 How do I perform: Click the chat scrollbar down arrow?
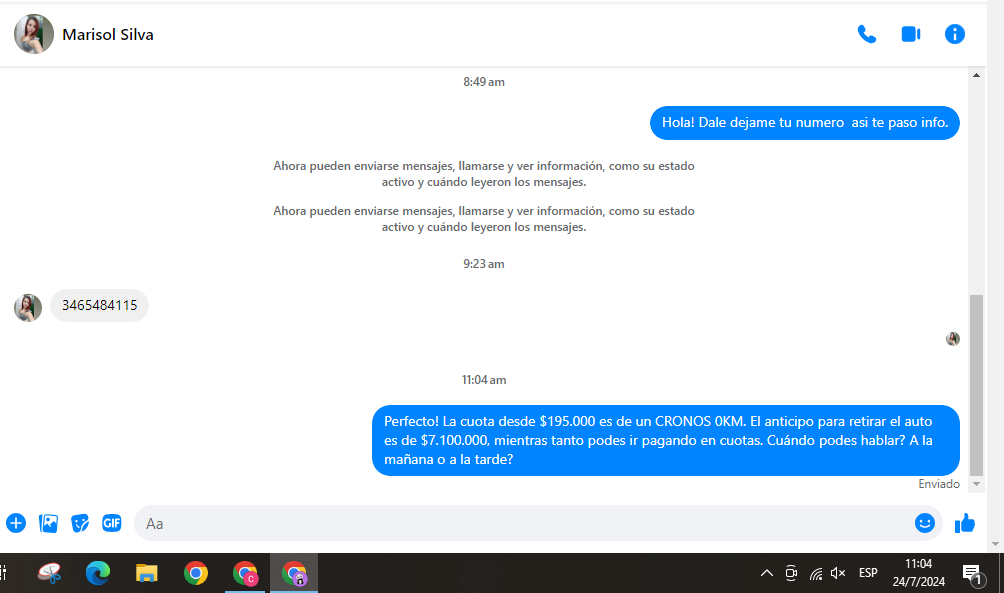click(x=976, y=484)
